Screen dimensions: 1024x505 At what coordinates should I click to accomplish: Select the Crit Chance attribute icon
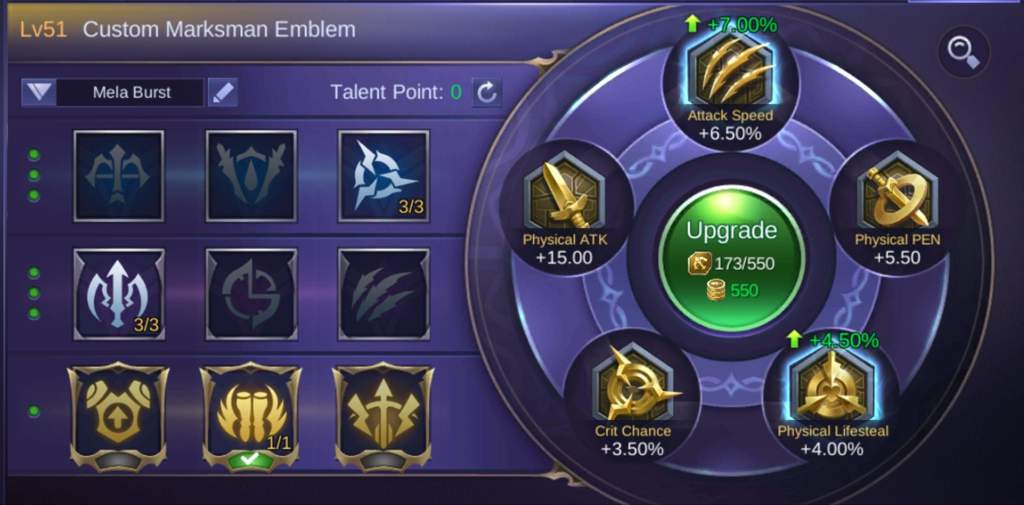coord(632,385)
